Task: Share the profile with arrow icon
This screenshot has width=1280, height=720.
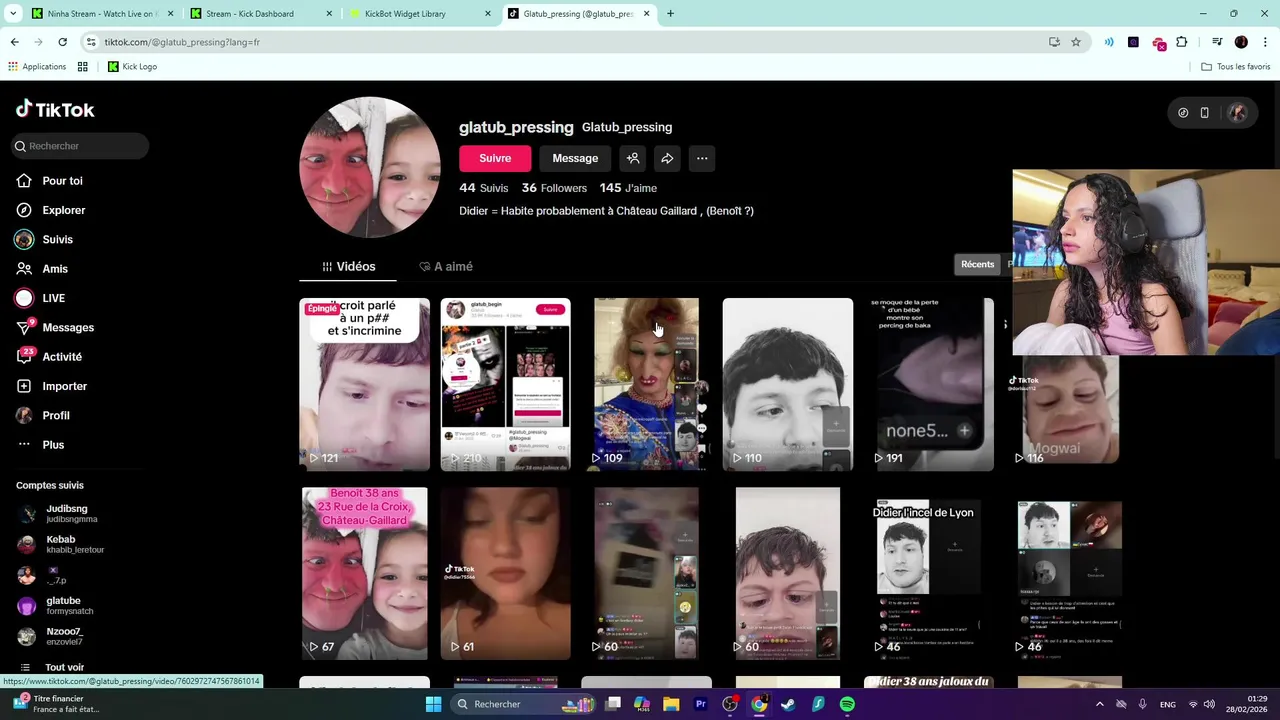Action: (667, 158)
